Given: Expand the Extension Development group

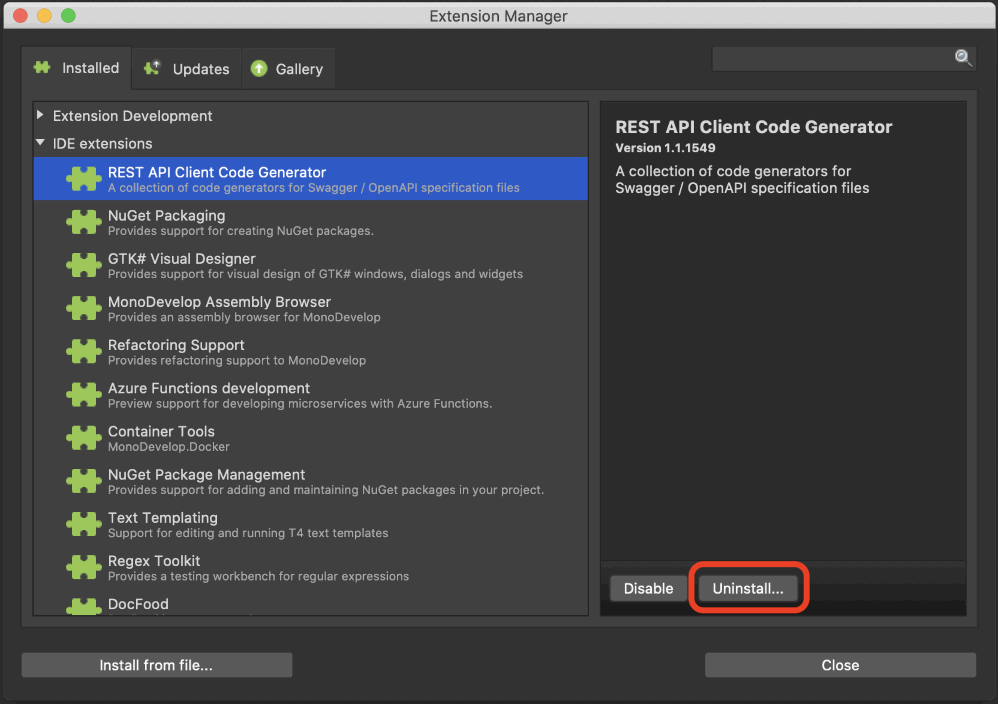Looking at the screenshot, I should click(x=40, y=115).
